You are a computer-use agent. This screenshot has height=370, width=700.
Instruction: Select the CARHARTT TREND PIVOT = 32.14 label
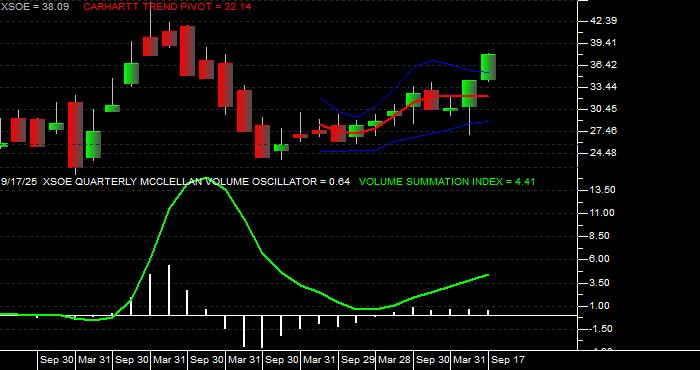[167, 7]
